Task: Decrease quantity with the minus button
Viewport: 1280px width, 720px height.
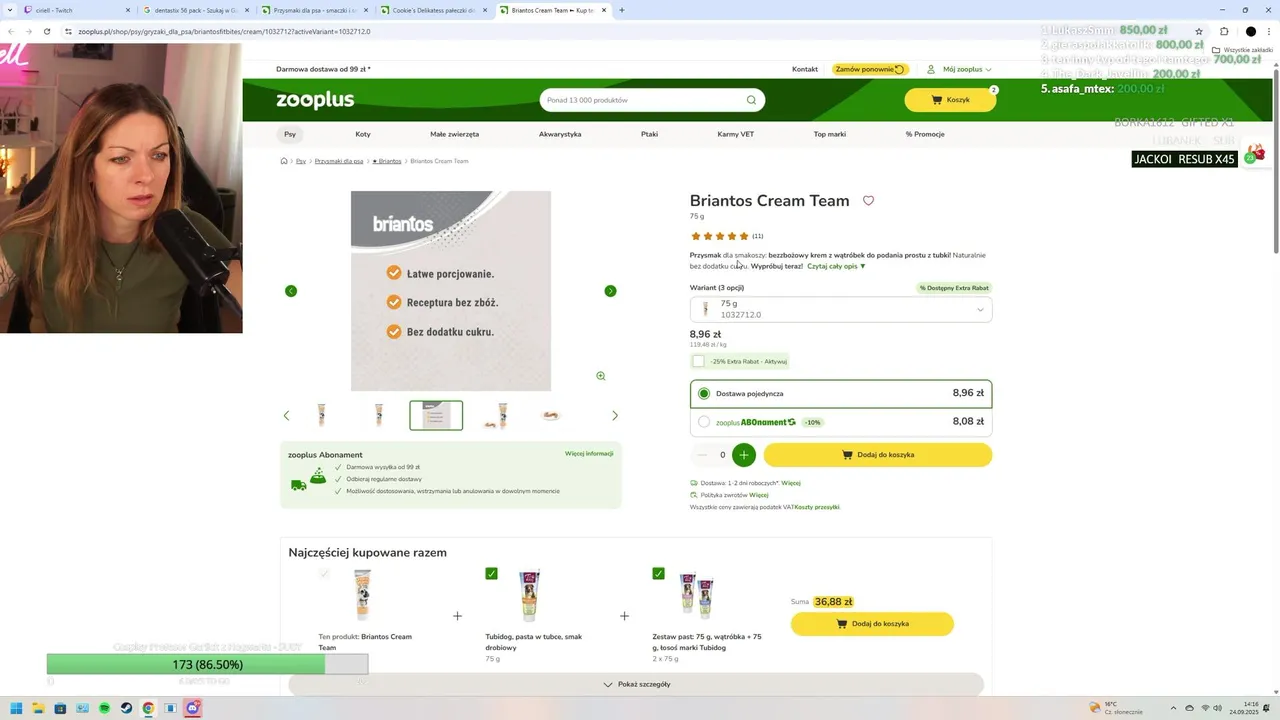Action: pyautogui.click(x=702, y=455)
